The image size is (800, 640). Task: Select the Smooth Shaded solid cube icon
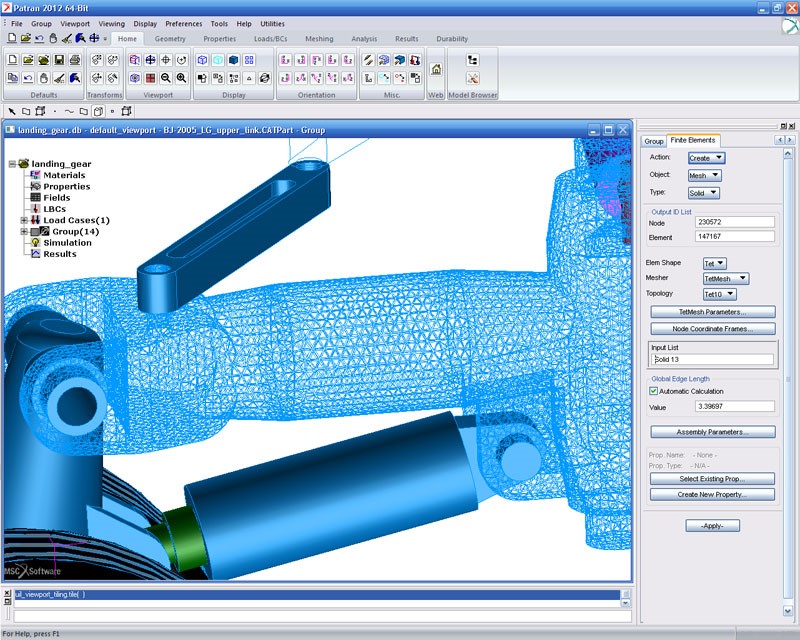pyautogui.click(x=234, y=60)
